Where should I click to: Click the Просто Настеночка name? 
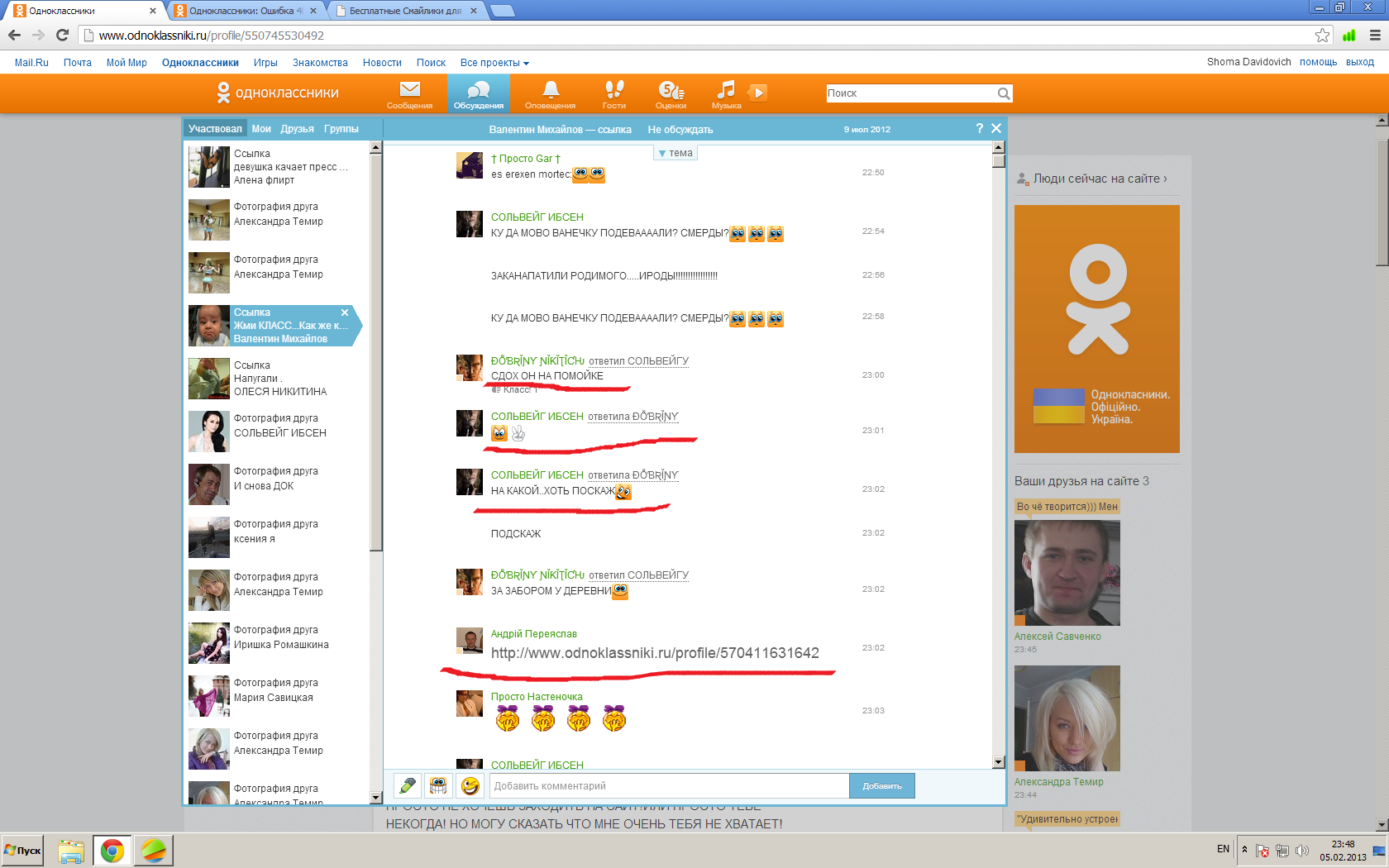(537, 697)
